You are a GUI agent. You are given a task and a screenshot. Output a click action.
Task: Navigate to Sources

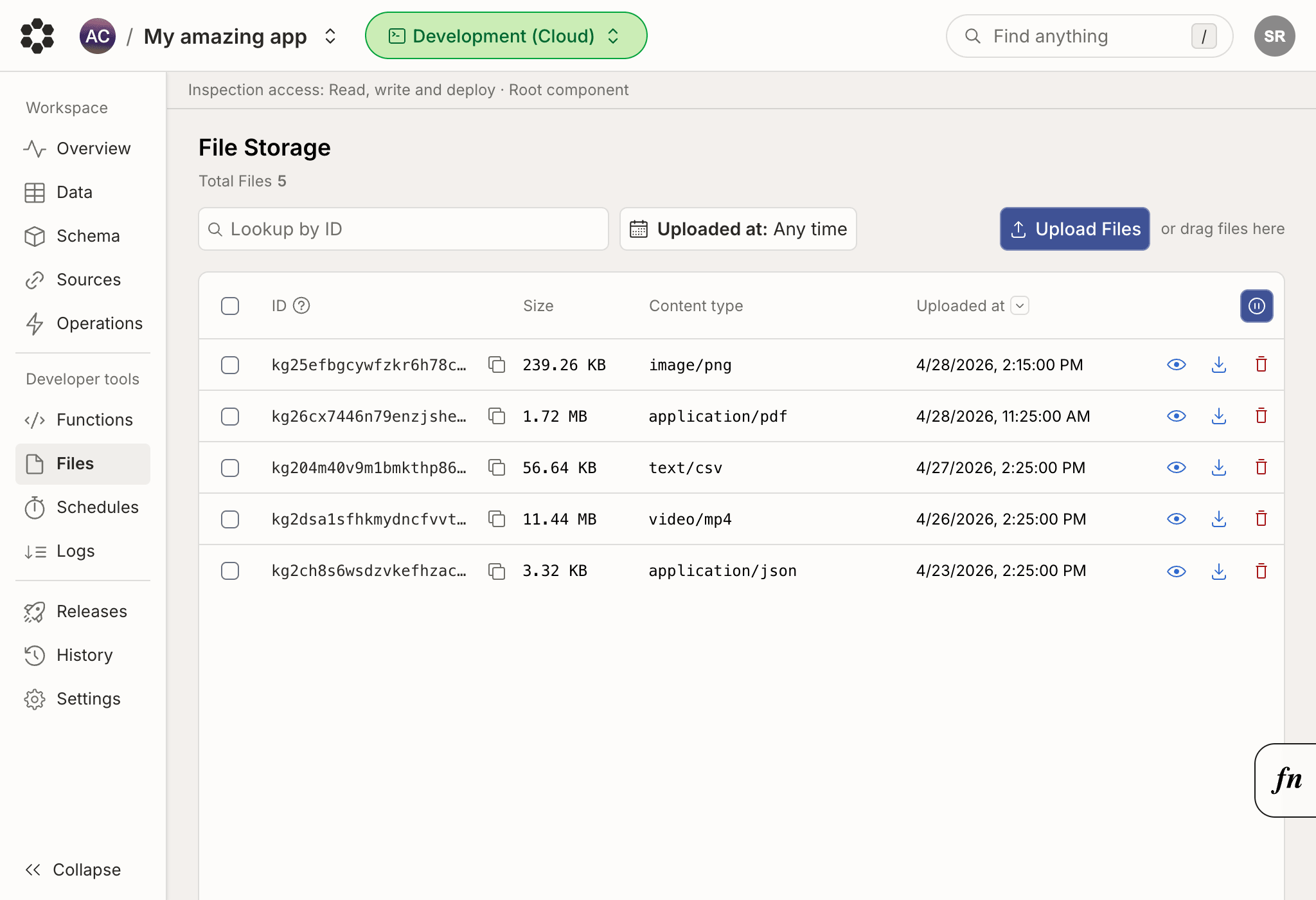[x=83, y=280]
